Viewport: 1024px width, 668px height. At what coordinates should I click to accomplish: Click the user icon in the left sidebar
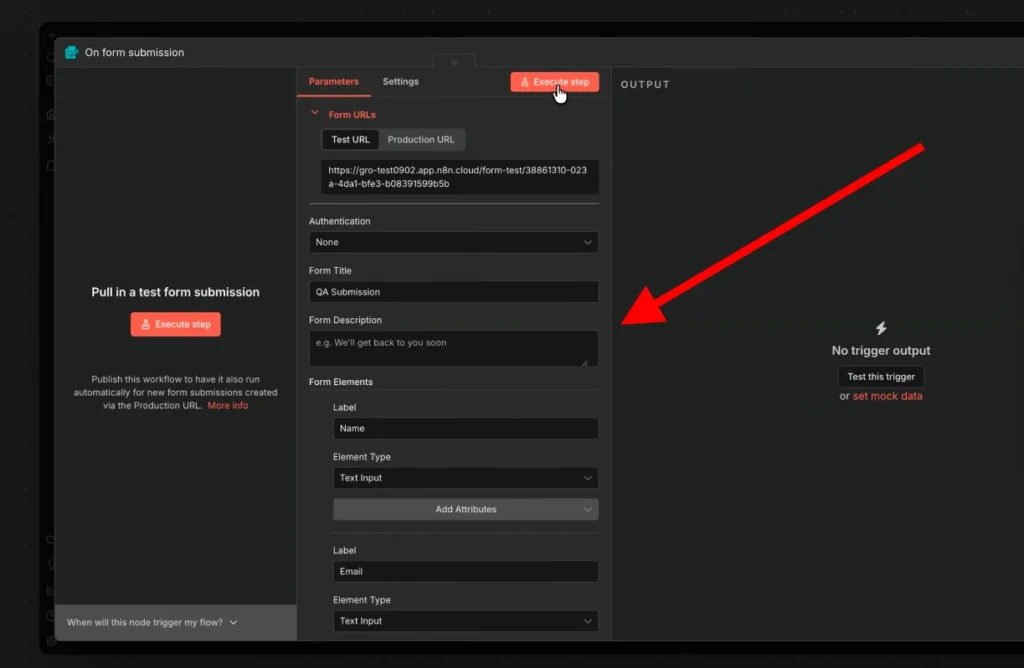pyautogui.click(x=50, y=139)
